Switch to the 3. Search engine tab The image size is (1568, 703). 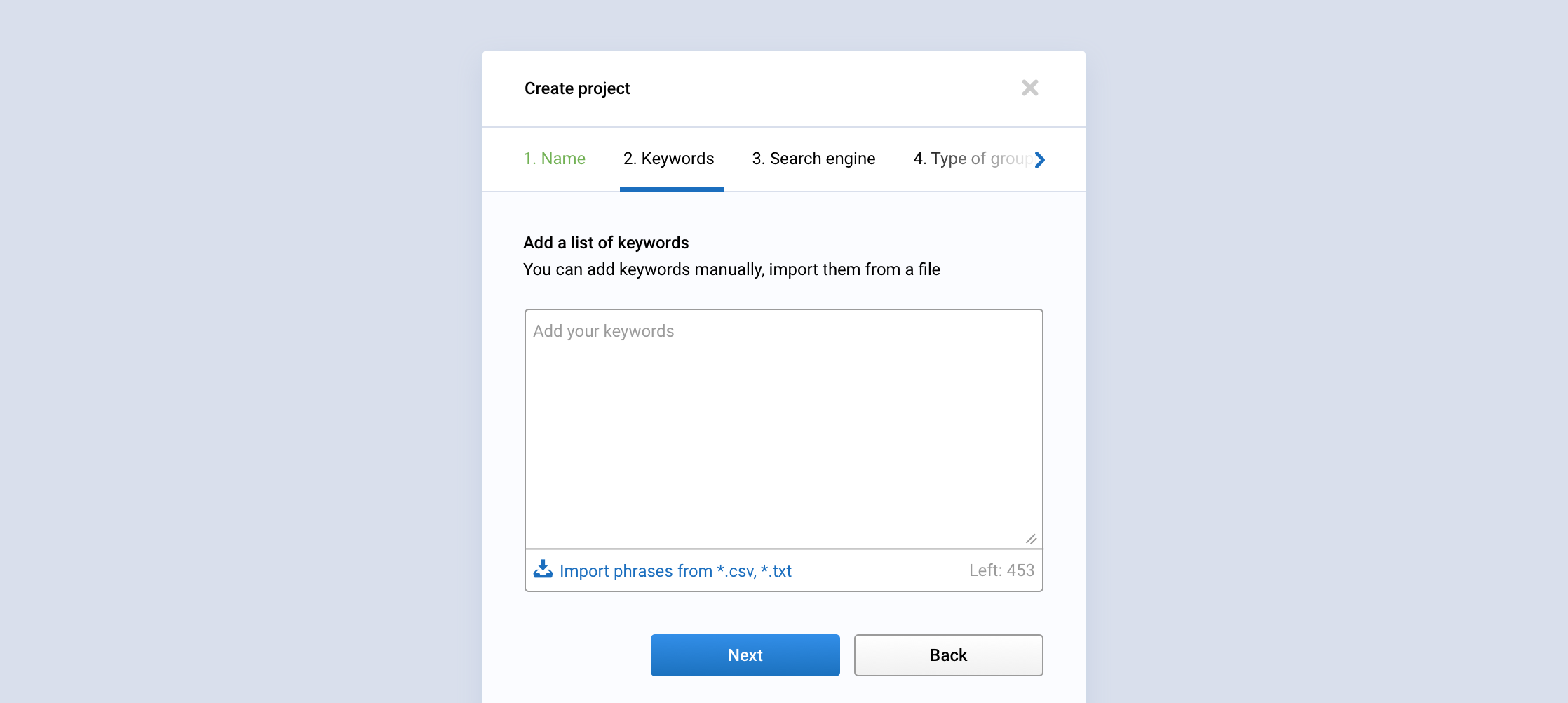813,159
